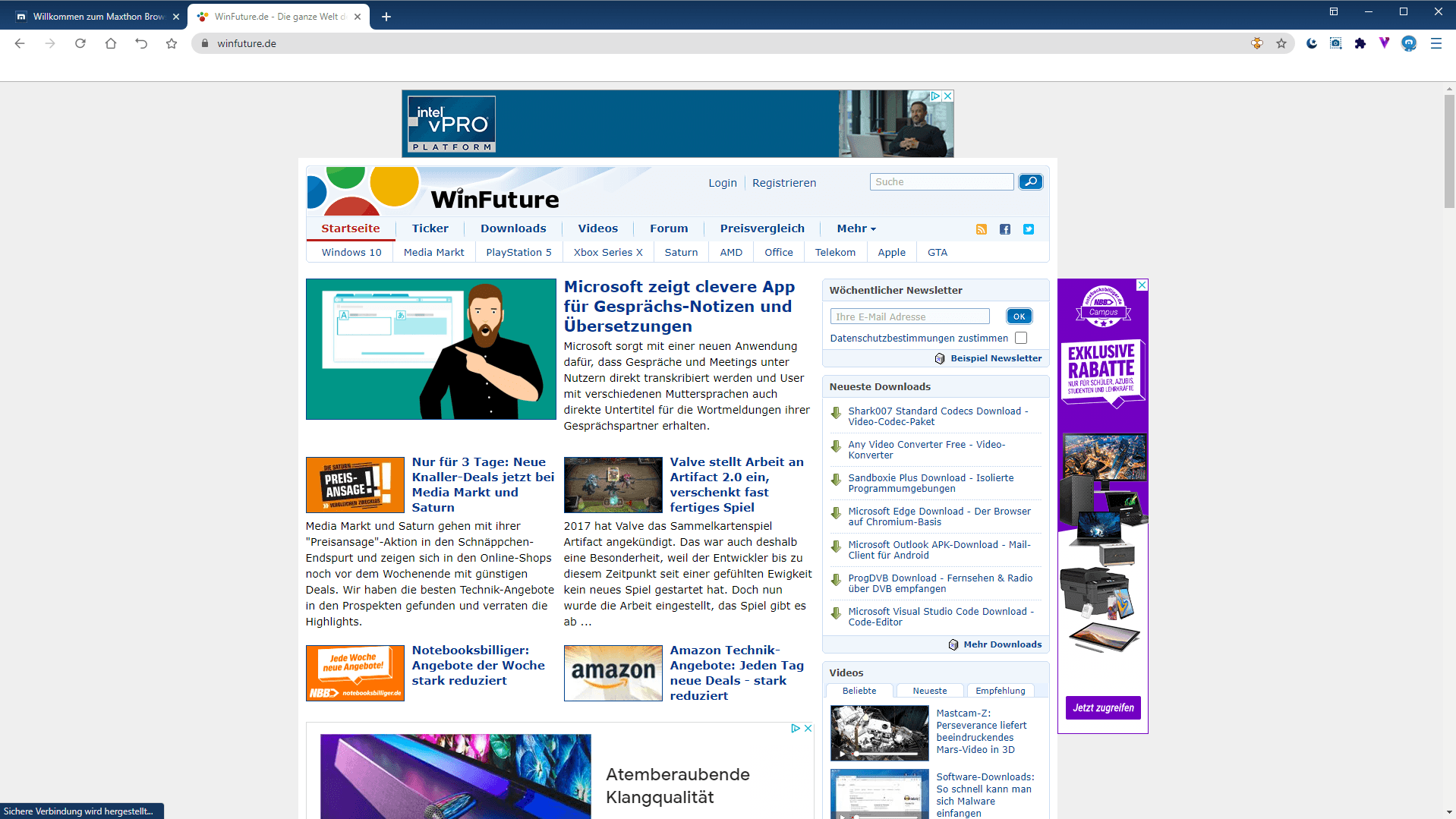This screenshot has width=1456, height=819.
Task: Open the browser main hamburger menu
Action: coord(1436,43)
